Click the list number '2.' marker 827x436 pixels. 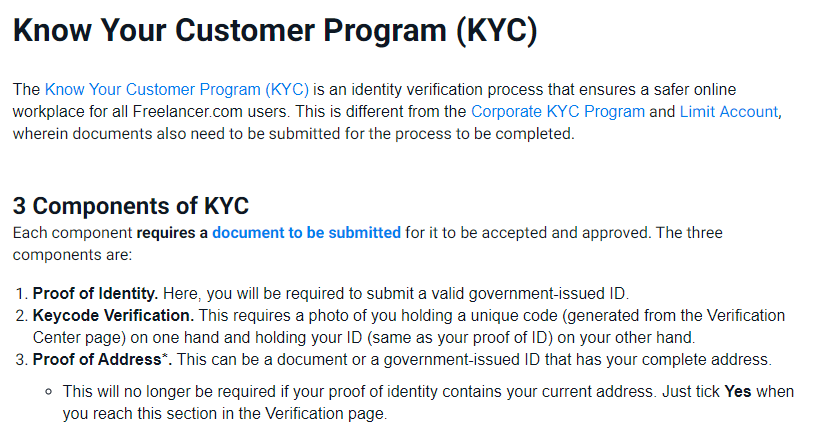click(x=21, y=316)
